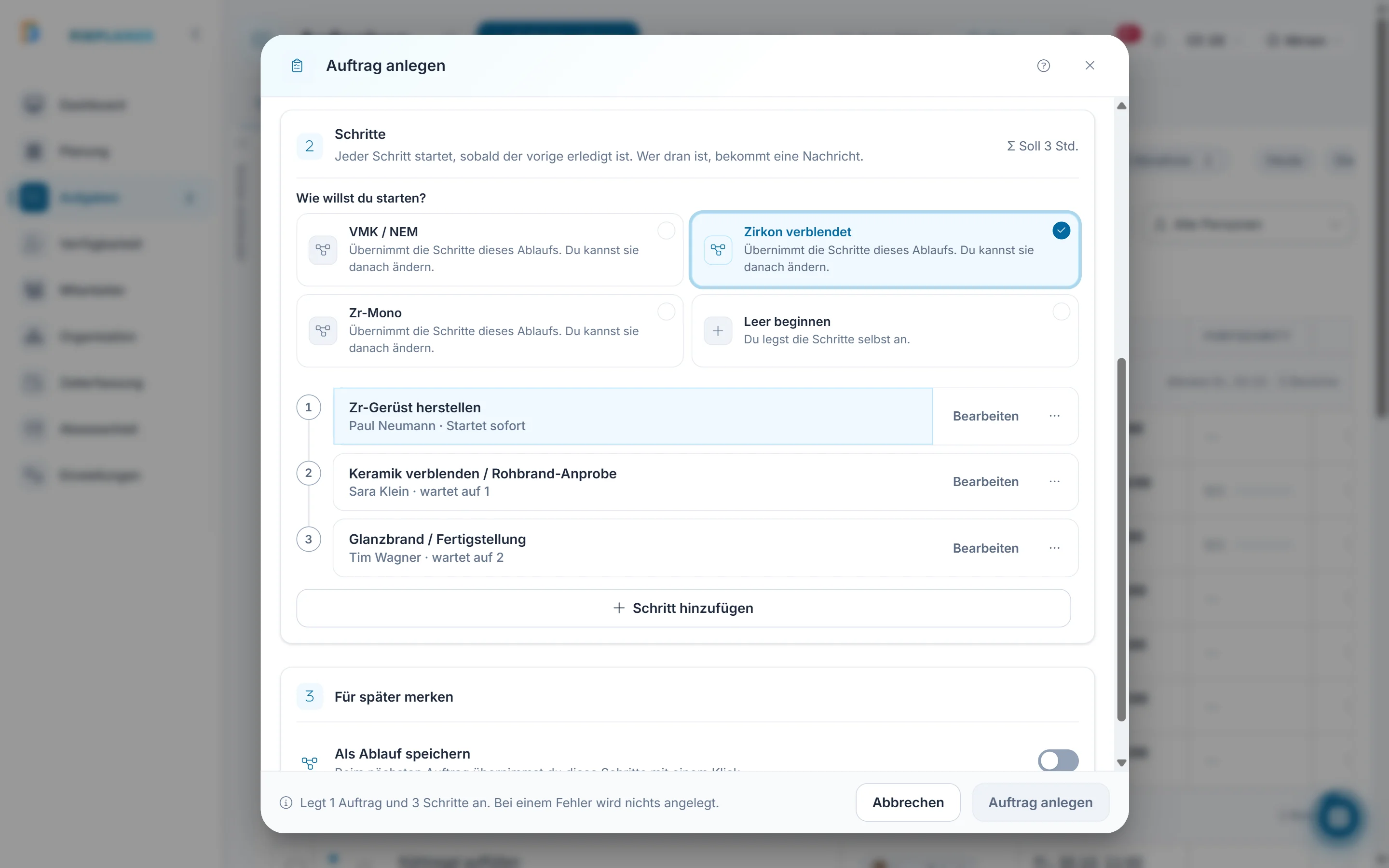
Task: Click the workflow icon on Zirkon verblendet card
Action: pos(718,250)
